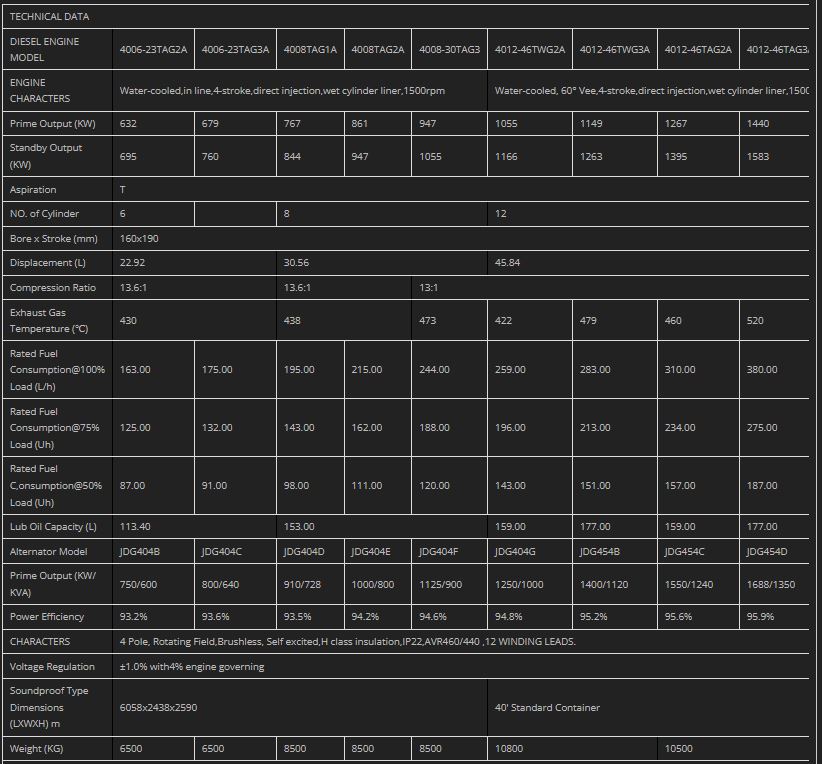
Task: Click the 1583 standby output value
Action: (761, 156)
